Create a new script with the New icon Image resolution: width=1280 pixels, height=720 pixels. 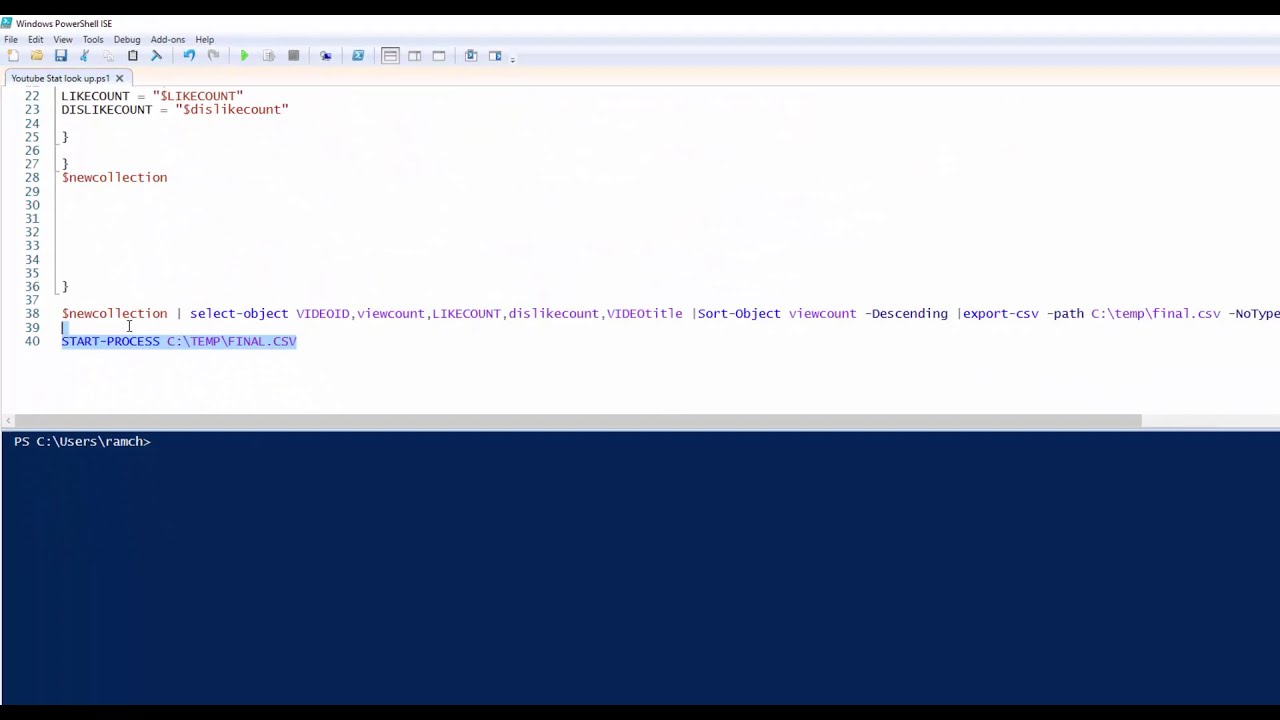coord(12,56)
